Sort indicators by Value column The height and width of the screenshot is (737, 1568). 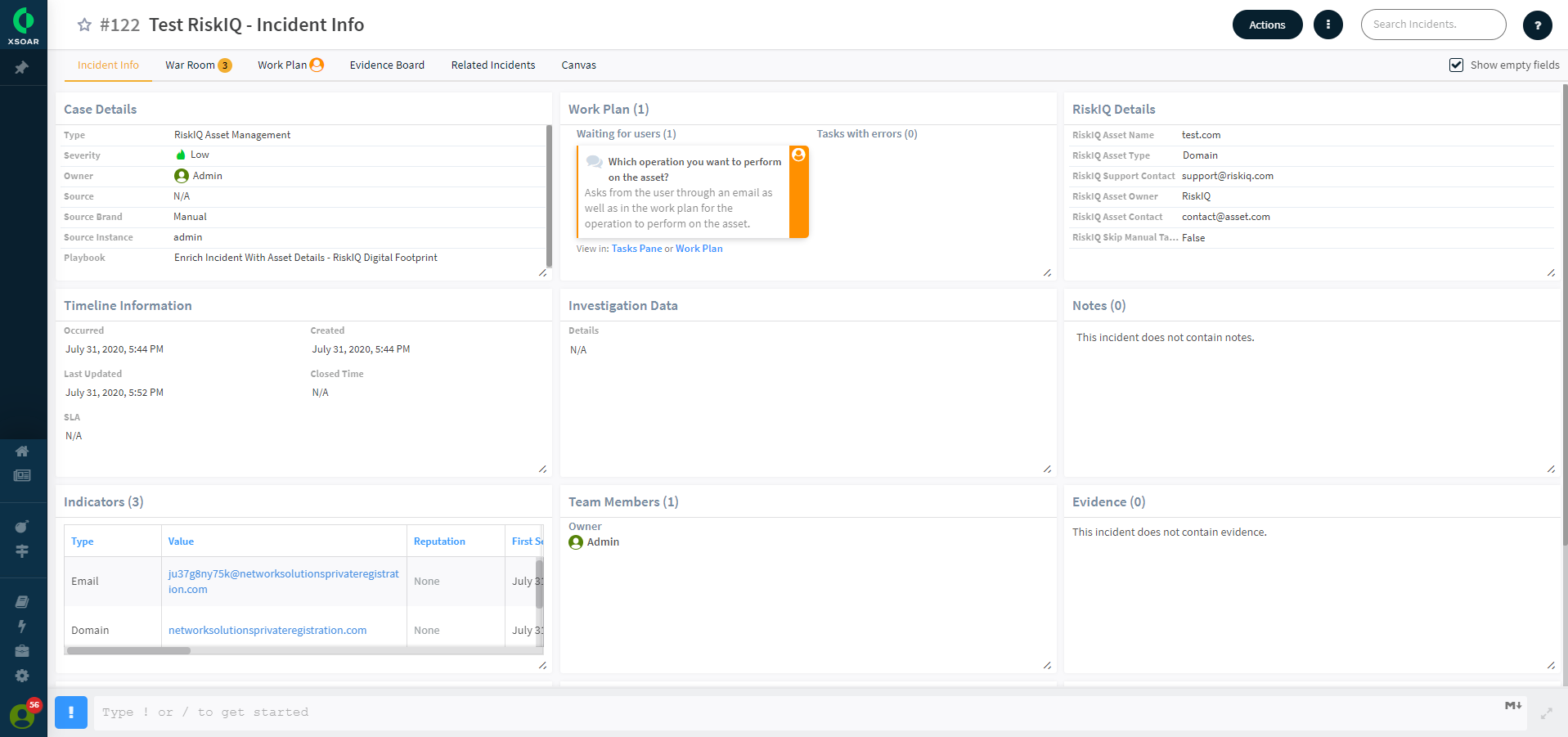181,542
